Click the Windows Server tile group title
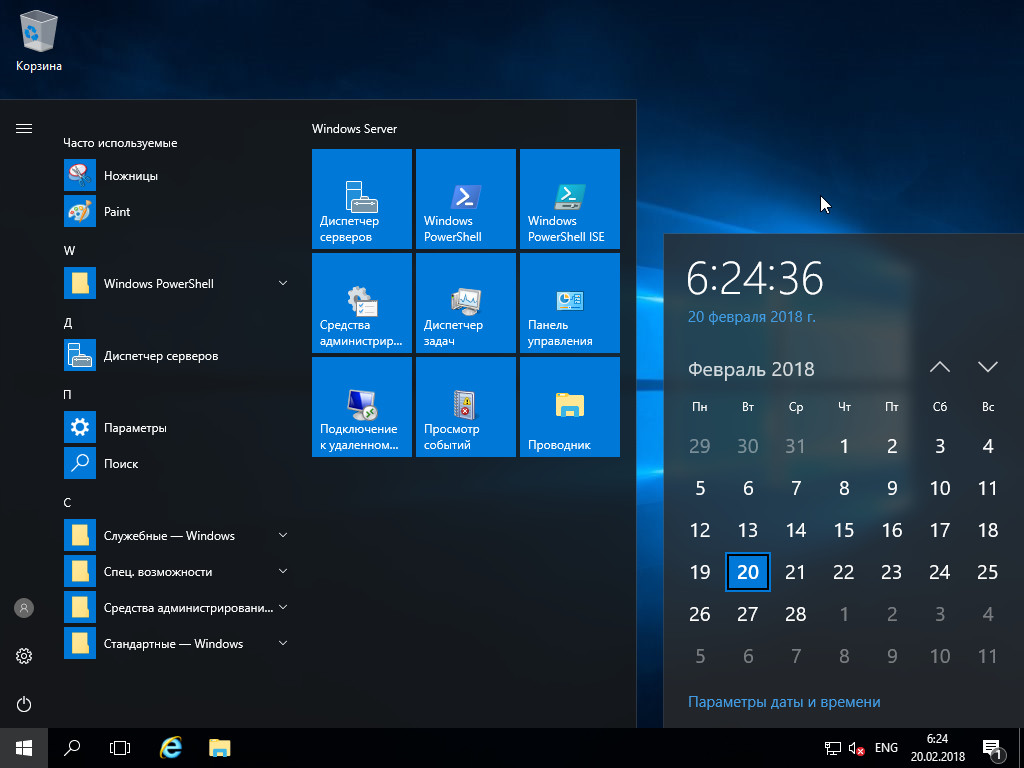 tap(354, 129)
